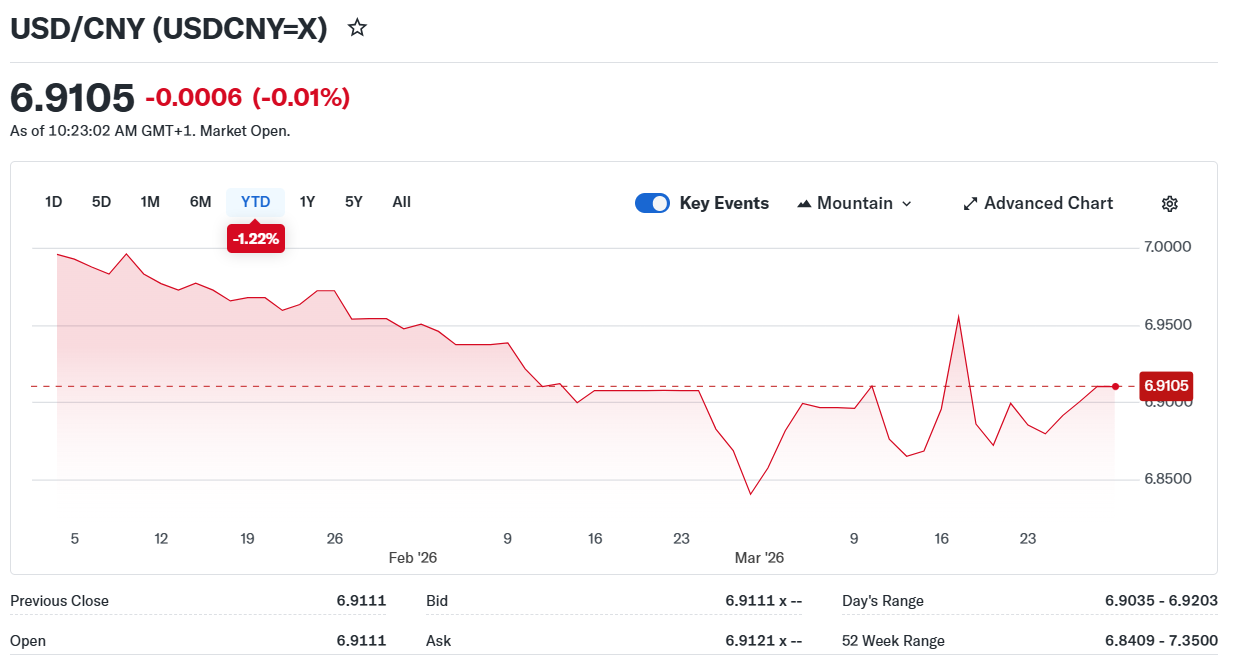Click the -1.22% YTD change badge
1248x666 pixels.
pyautogui.click(x=256, y=239)
